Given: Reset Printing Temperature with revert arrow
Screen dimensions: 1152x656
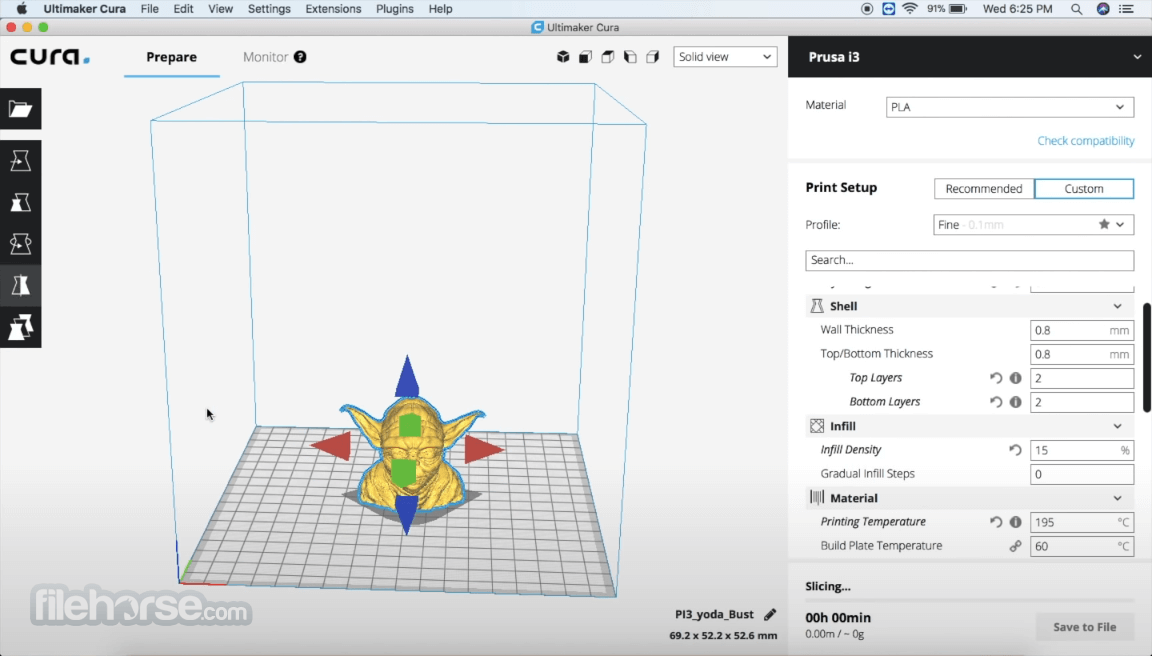Looking at the screenshot, I should pos(996,522).
